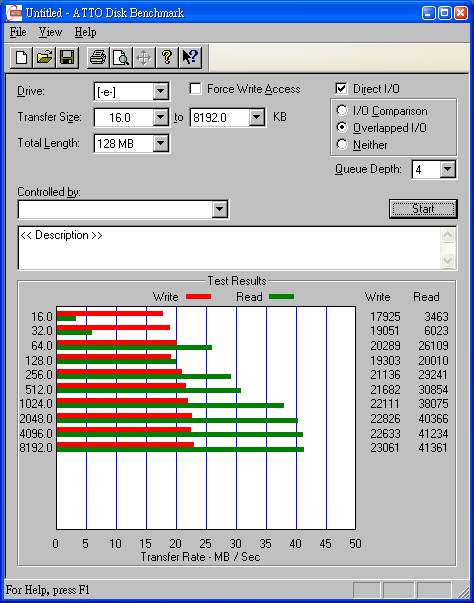The width and height of the screenshot is (474, 603).
Task: Click the Maximize window button
Action: 445,13
